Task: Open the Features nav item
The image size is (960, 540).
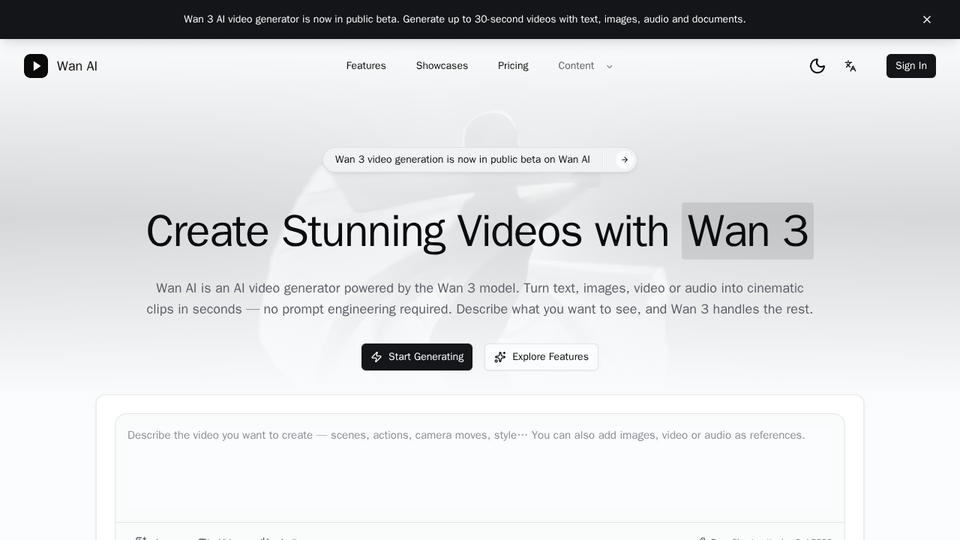Action: (x=366, y=66)
